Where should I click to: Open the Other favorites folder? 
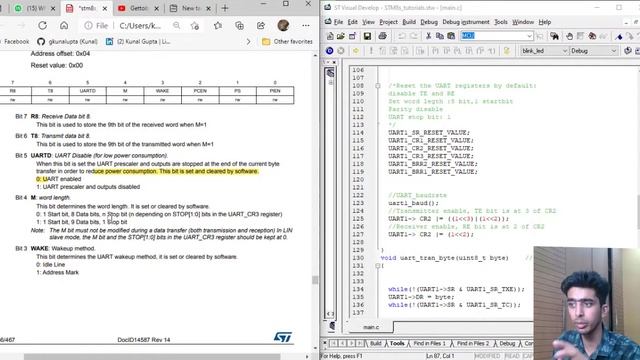(x=287, y=41)
